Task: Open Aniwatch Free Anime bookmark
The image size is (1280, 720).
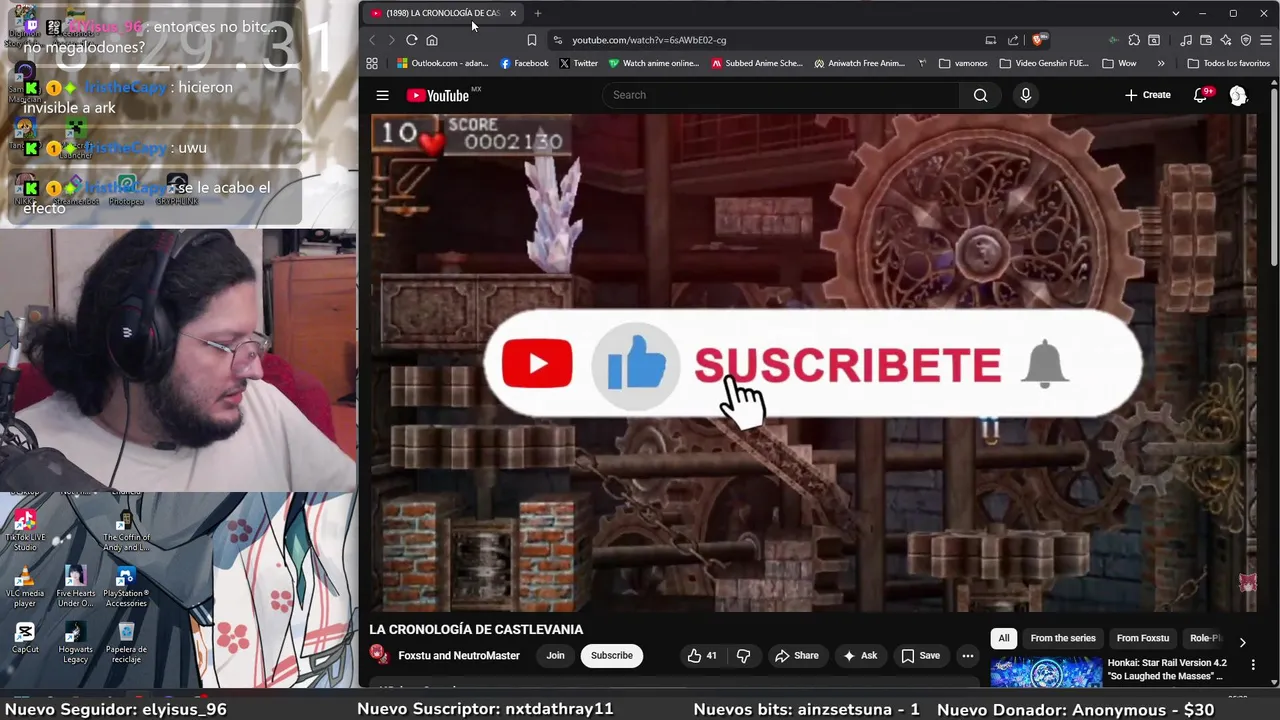Action: 859,63
